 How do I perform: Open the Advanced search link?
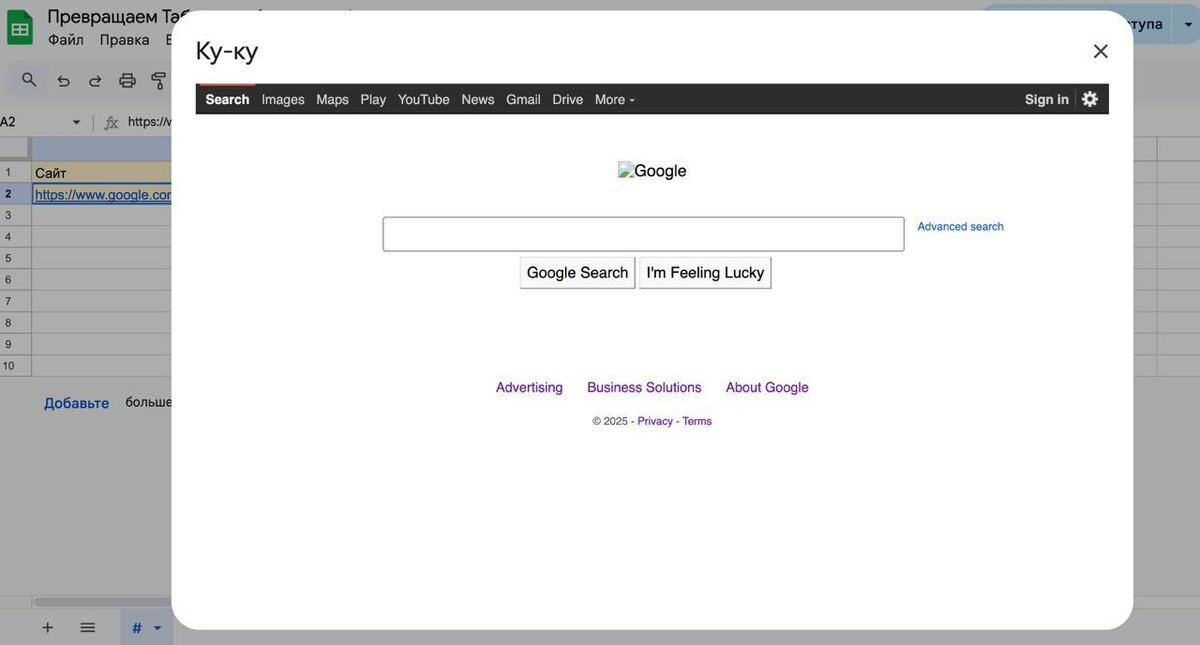(x=960, y=227)
